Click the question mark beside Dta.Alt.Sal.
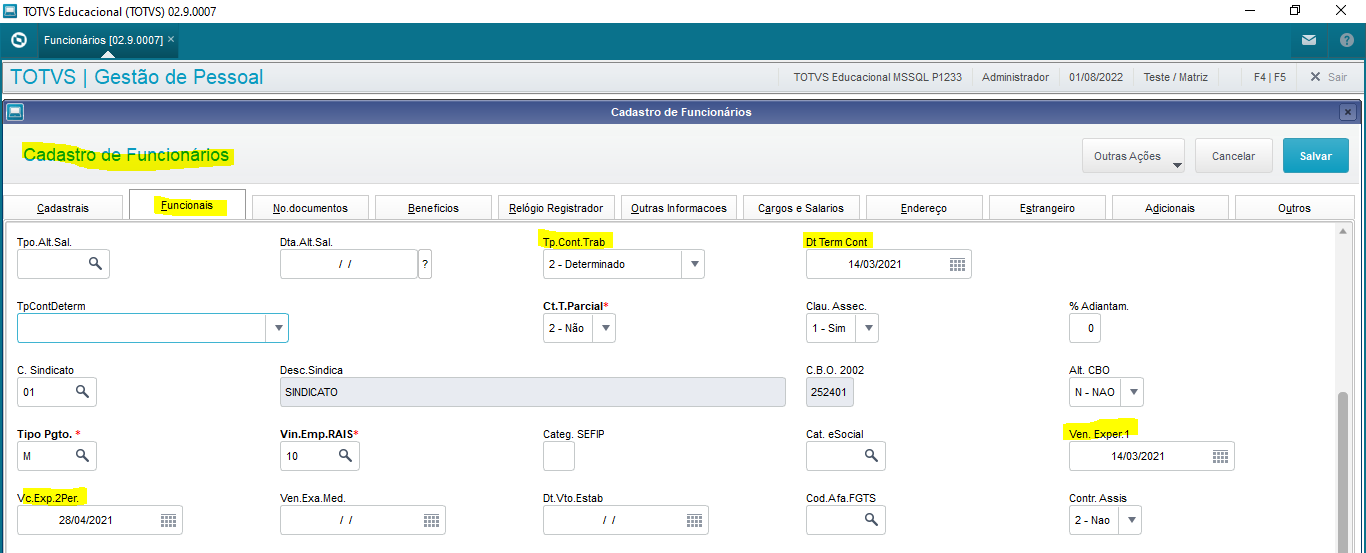Screen dimensions: 1366x553 pyautogui.click(x=425, y=264)
